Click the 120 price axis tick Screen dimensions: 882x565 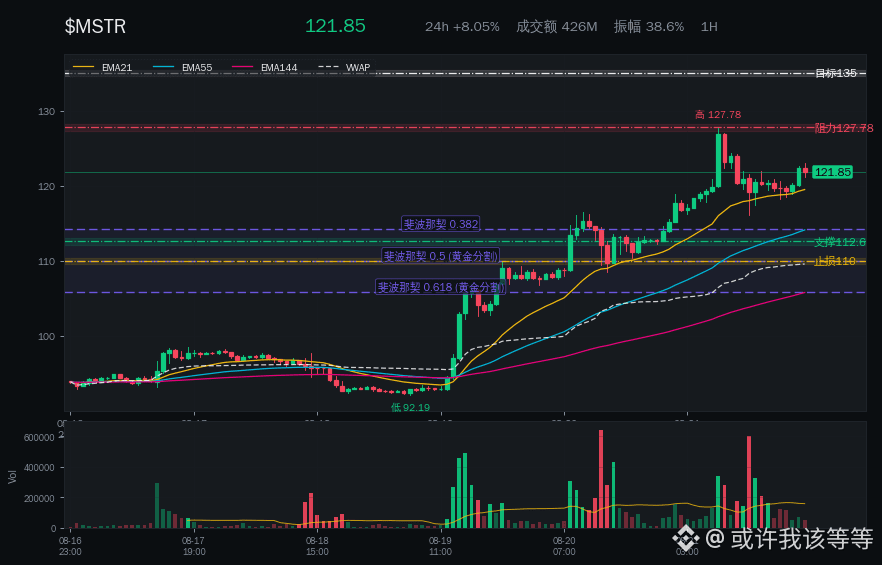tap(47, 187)
